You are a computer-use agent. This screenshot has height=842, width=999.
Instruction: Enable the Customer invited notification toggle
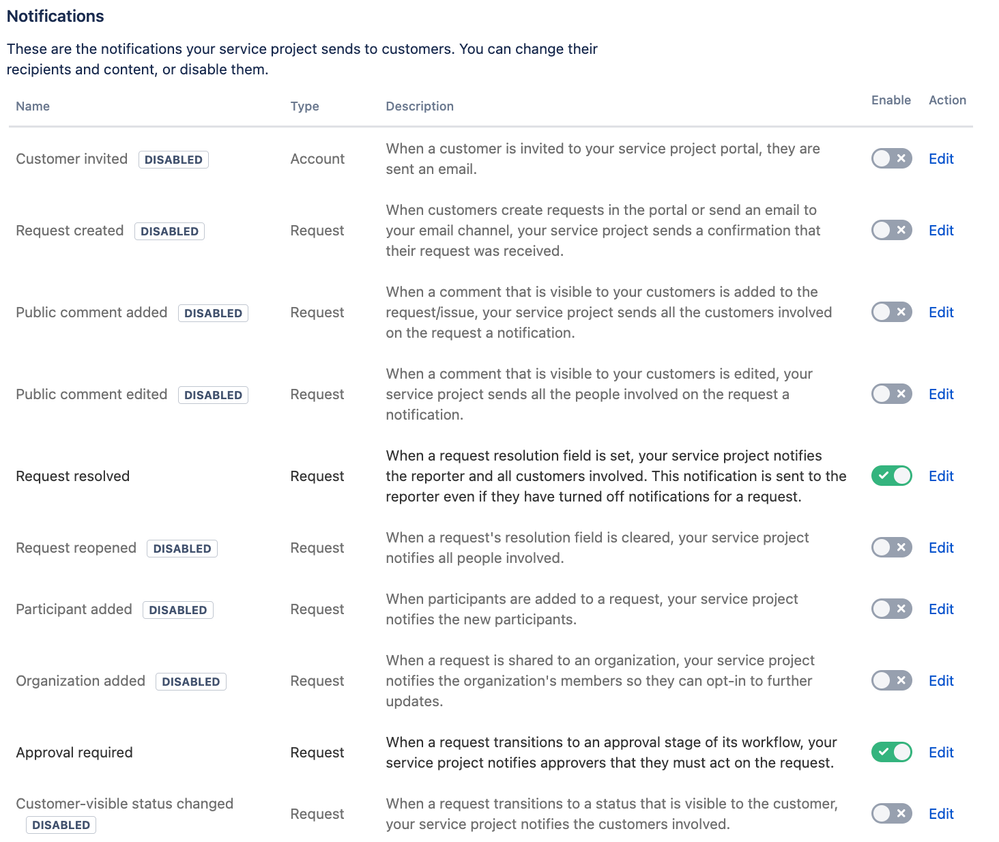890,158
